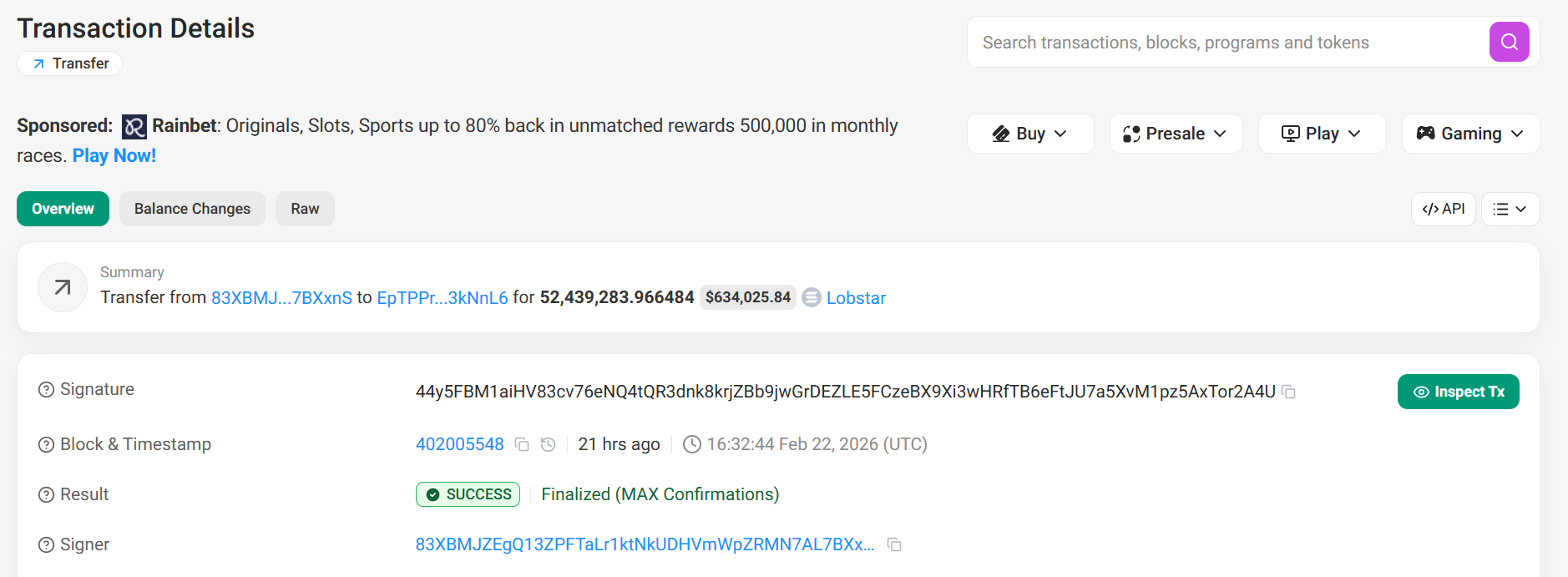This screenshot has width=1568, height=577.
Task: Switch to the Balance Changes tab
Action: 192,209
